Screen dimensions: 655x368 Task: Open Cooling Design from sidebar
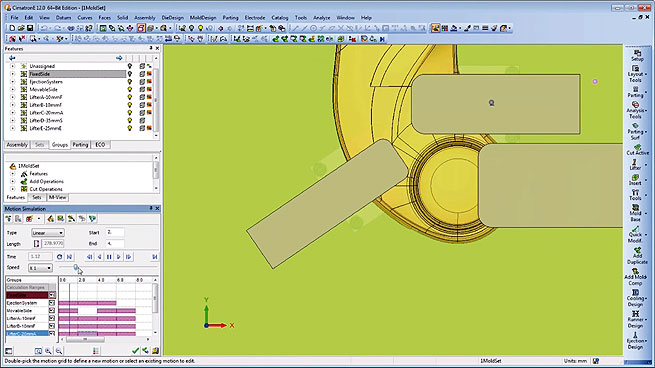pyautogui.click(x=635, y=298)
